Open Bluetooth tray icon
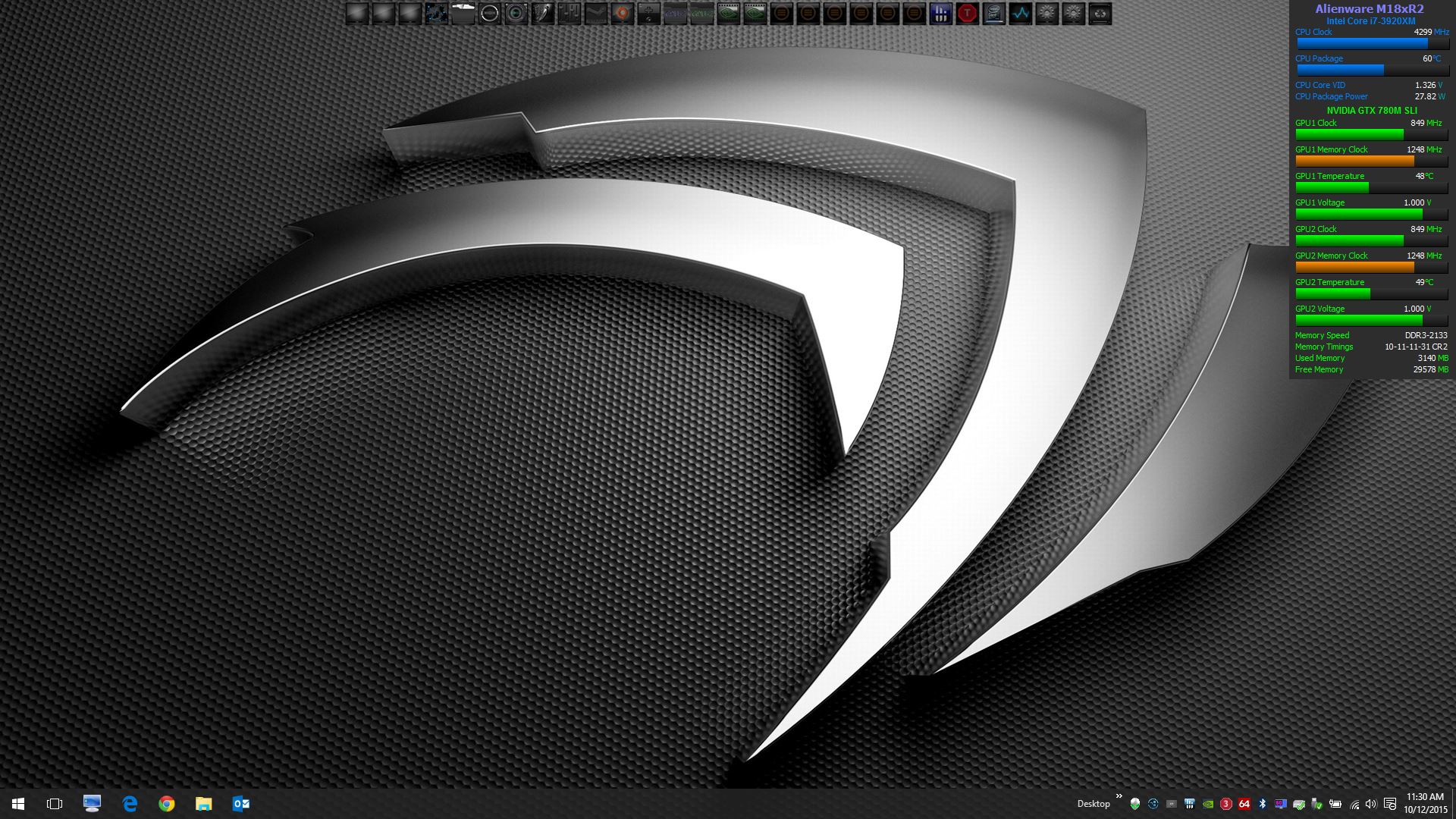 pyautogui.click(x=1263, y=804)
